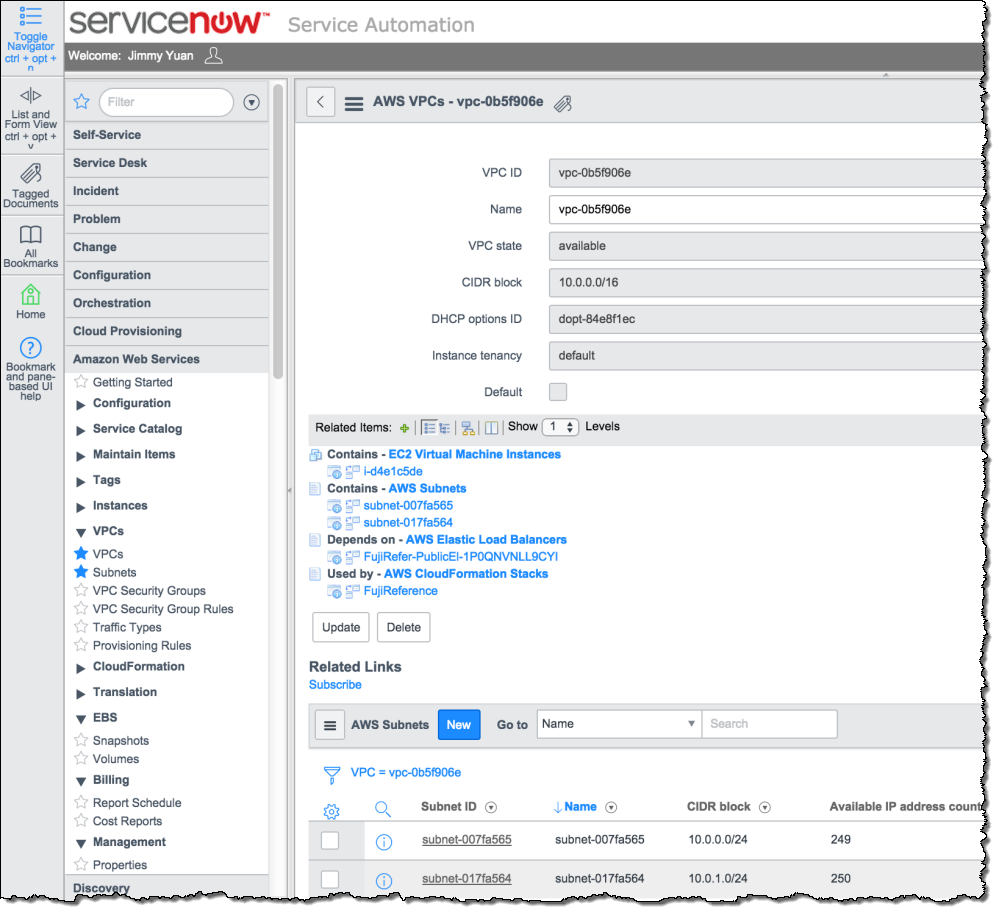Select the subnet-017fa564 row checkbox

point(330,879)
